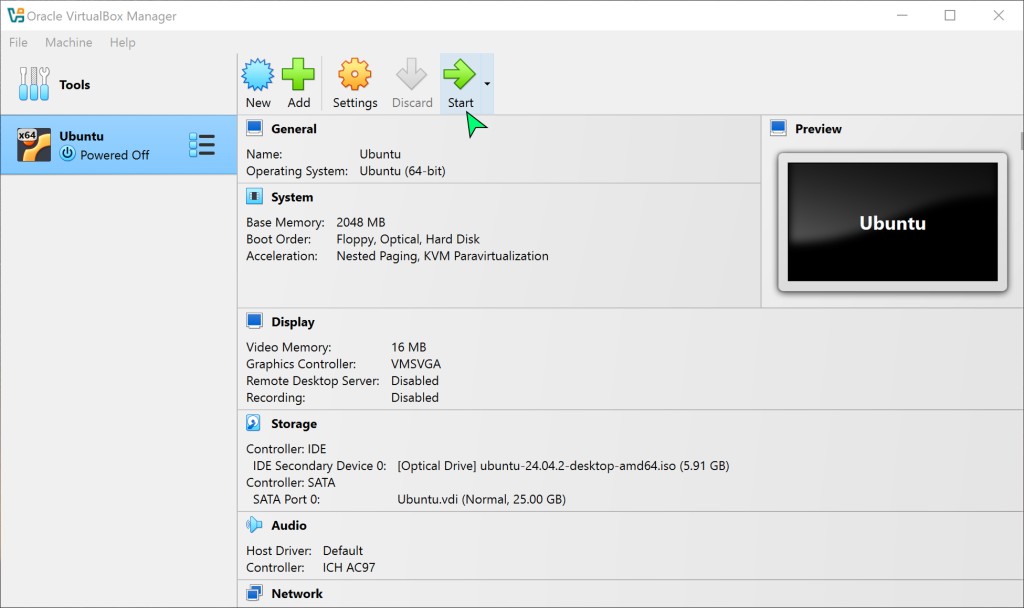The image size is (1024, 608).
Task: Click the Tools wrench icon in sidebar
Action: point(34,85)
